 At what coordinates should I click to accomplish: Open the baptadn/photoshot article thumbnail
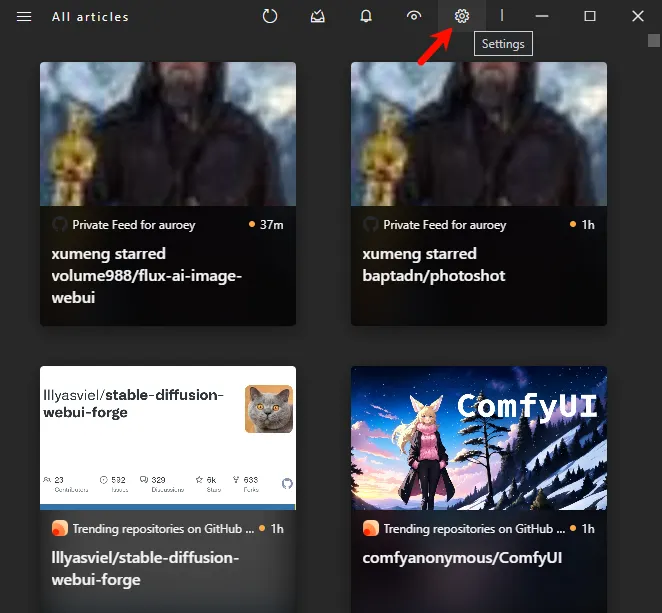tap(479, 134)
